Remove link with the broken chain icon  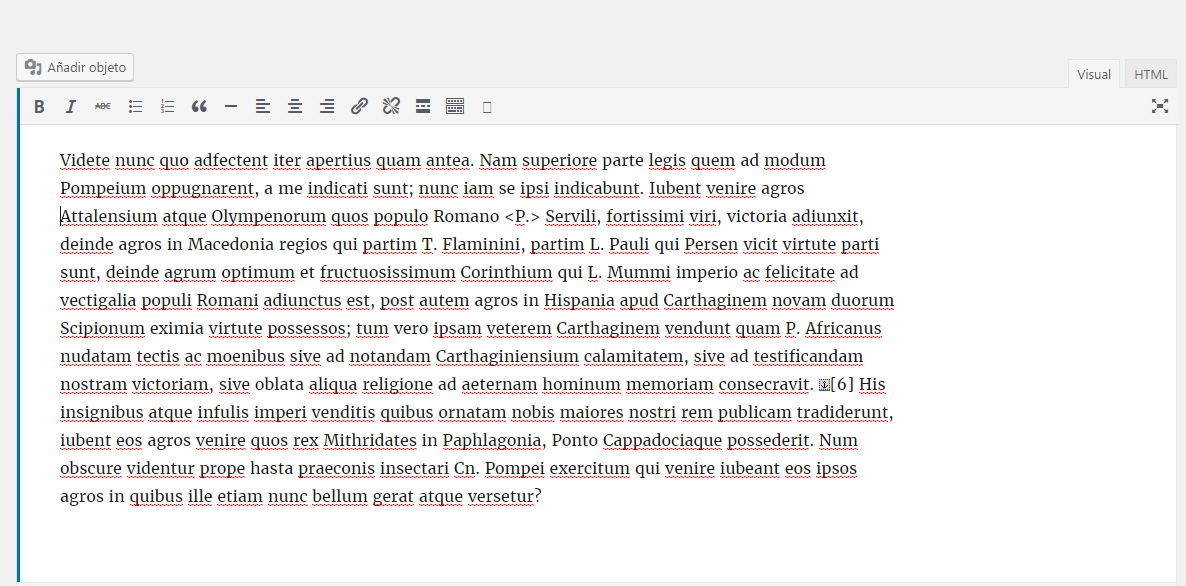point(391,107)
